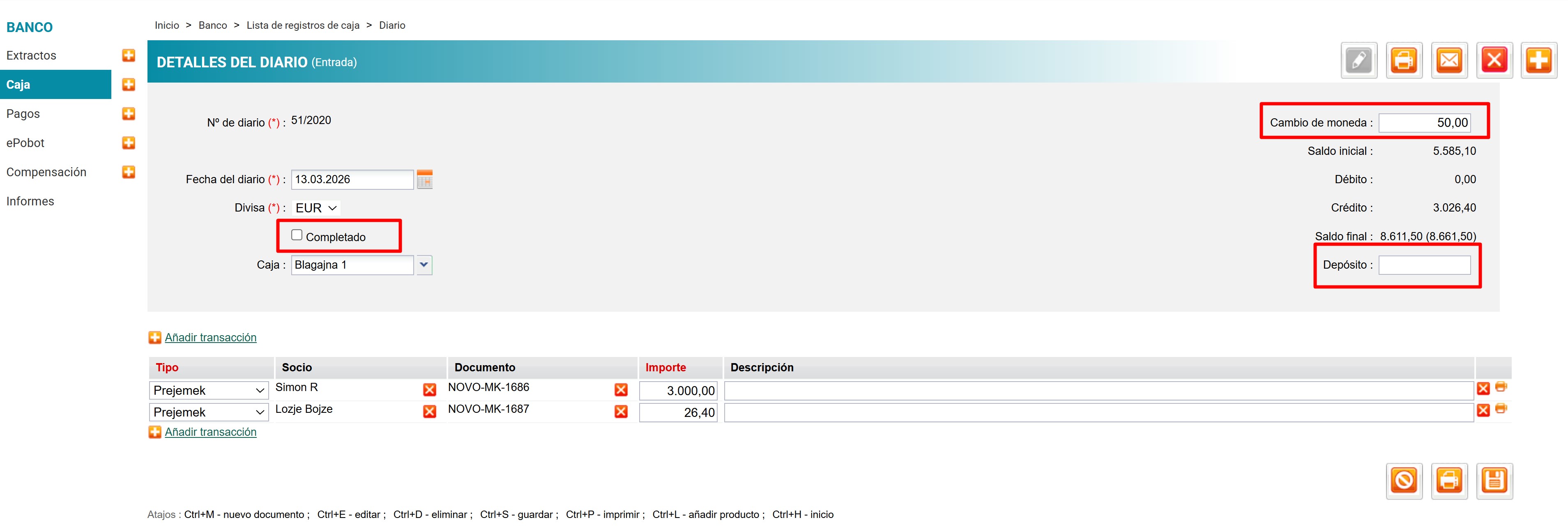Select Informes in the sidebar
Viewport: 1568px width, 527px height.
(30, 201)
